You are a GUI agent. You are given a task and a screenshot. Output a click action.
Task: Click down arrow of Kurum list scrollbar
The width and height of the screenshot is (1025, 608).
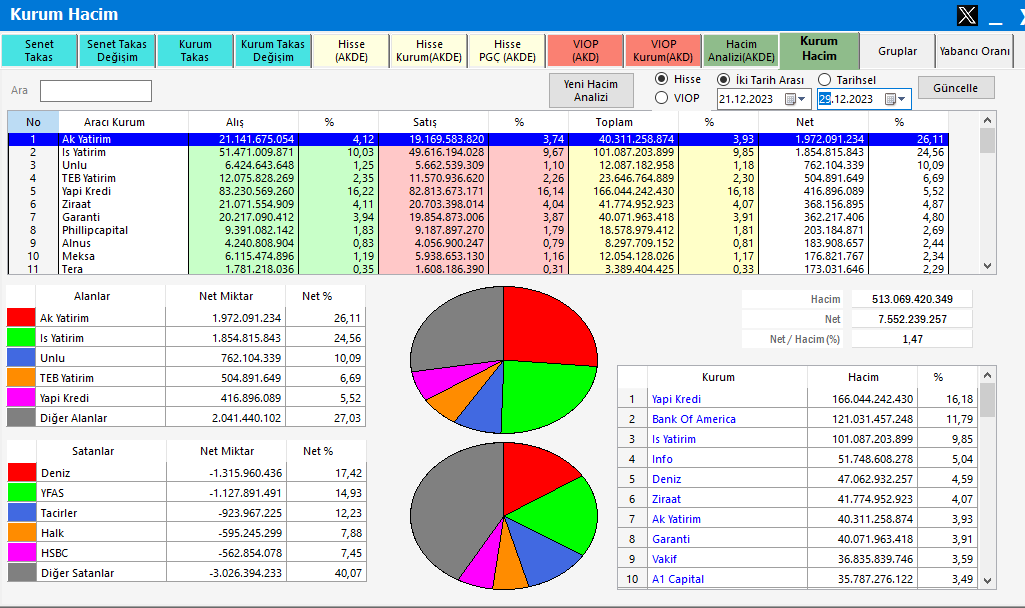988,581
